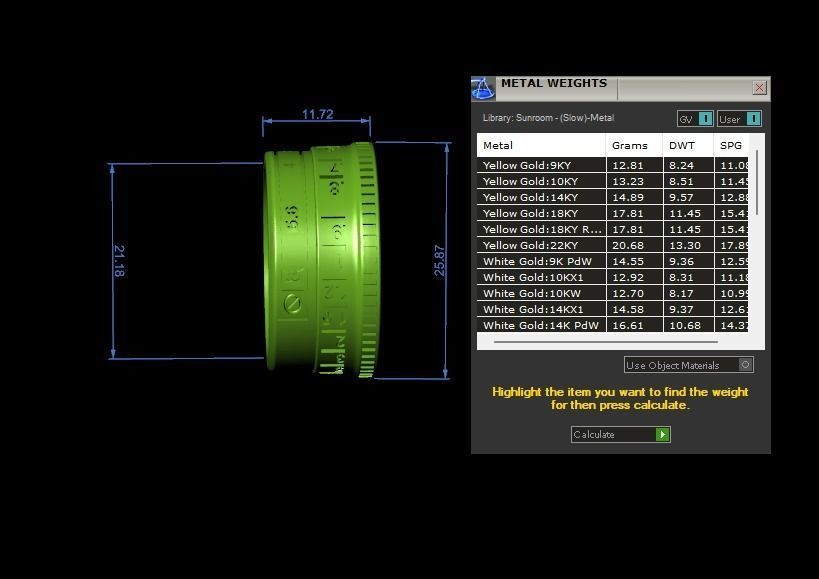
Task: Select the White Gold:10KX1 row
Action: pos(612,277)
